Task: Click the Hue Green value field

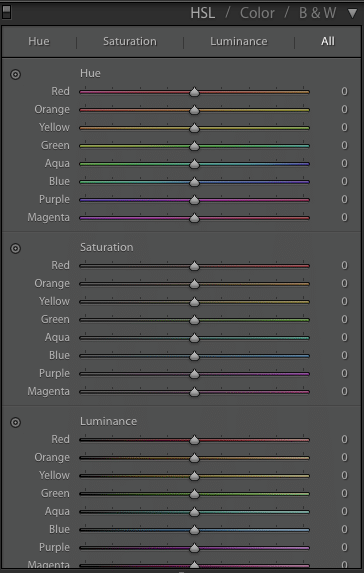Action: tap(344, 145)
